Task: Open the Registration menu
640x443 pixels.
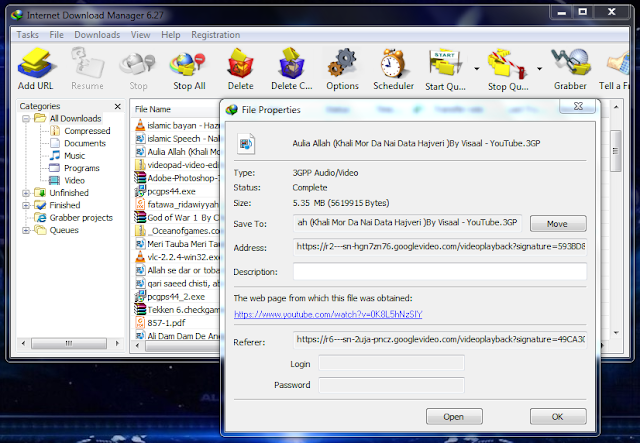Action: point(216,35)
